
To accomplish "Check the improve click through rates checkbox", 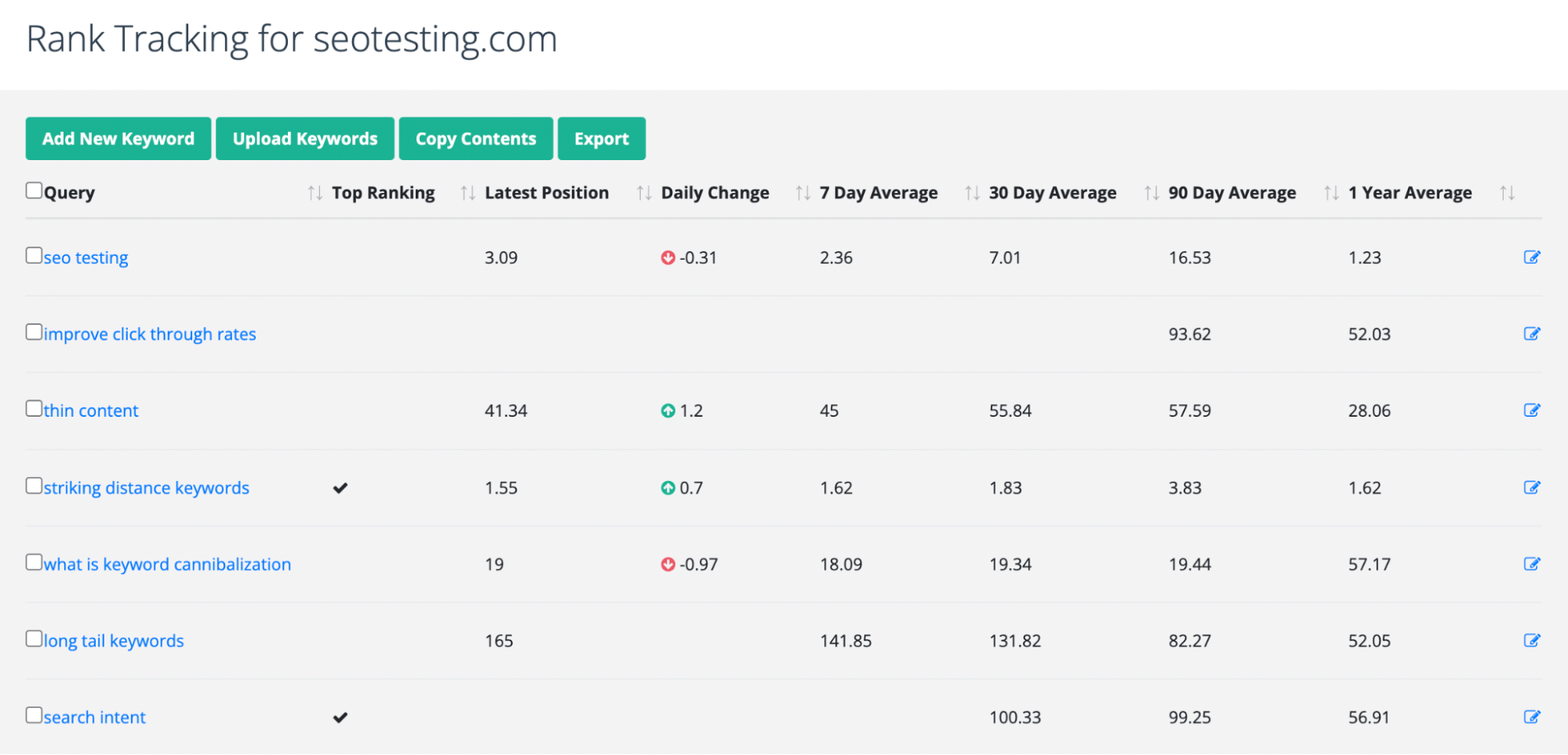I will [x=34, y=331].
